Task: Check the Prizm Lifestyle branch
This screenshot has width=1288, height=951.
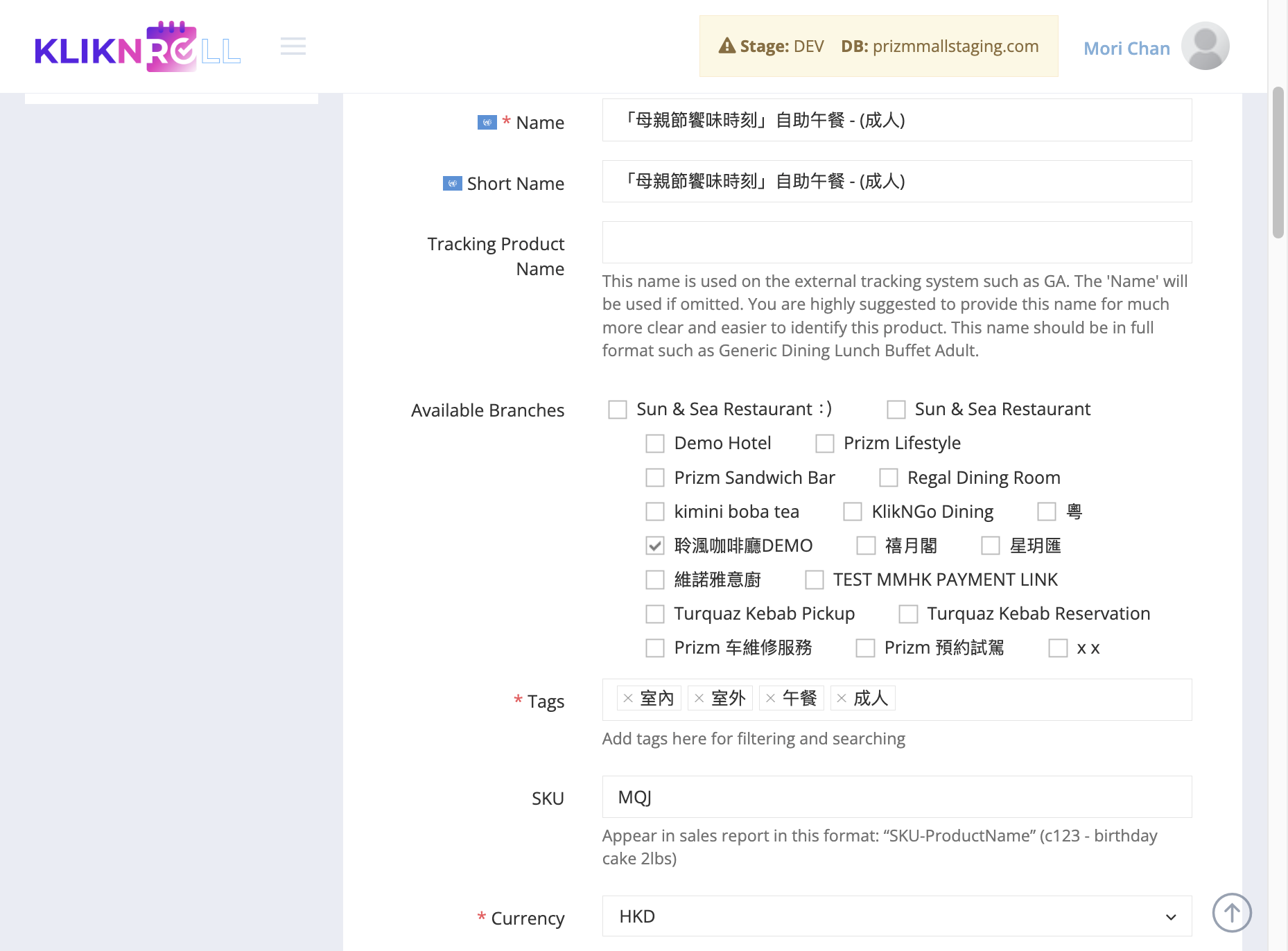Action: tap(825, 444)
